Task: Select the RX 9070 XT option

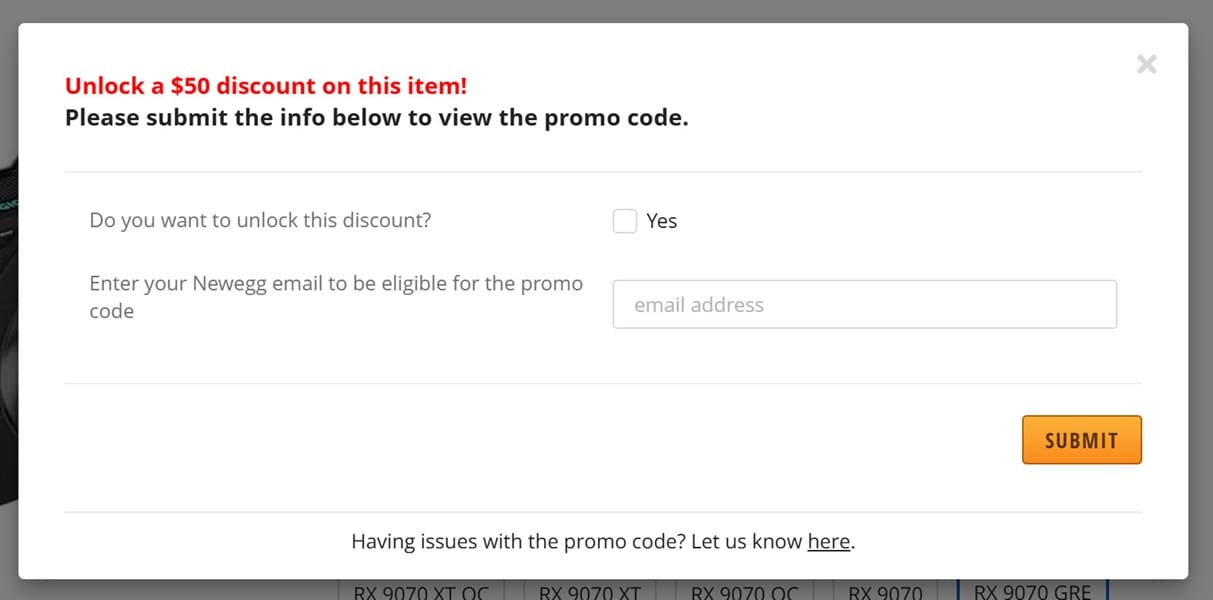Action: click(590, 590)
